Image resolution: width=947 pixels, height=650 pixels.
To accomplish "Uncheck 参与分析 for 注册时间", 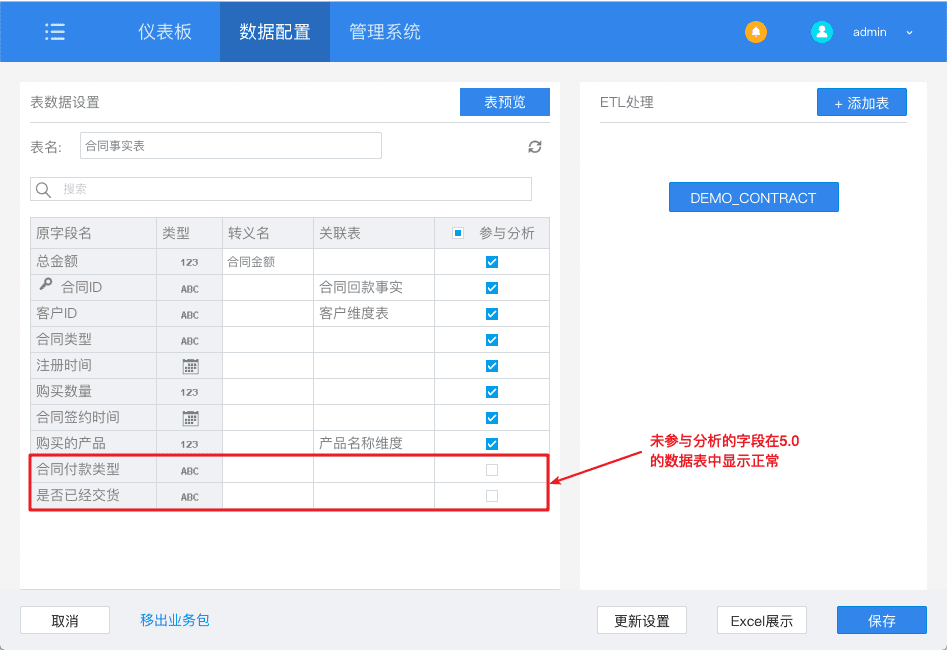I will (x=492, y=365).
